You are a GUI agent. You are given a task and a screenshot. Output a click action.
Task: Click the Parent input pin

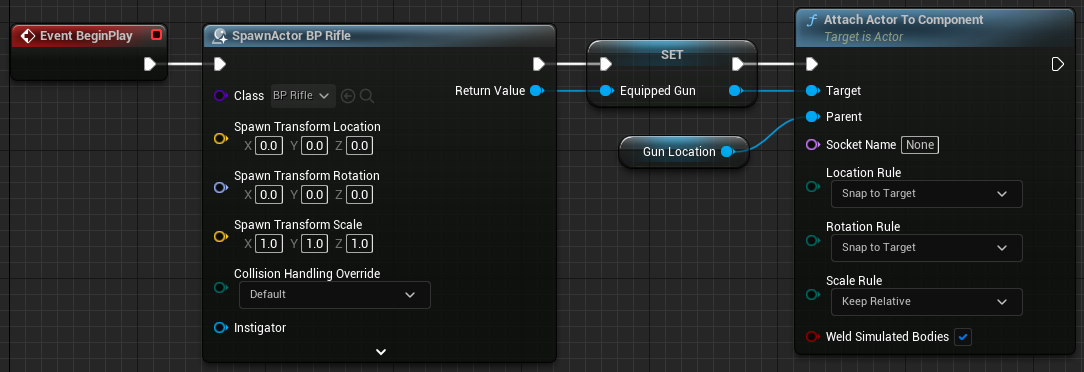point(812,117)
